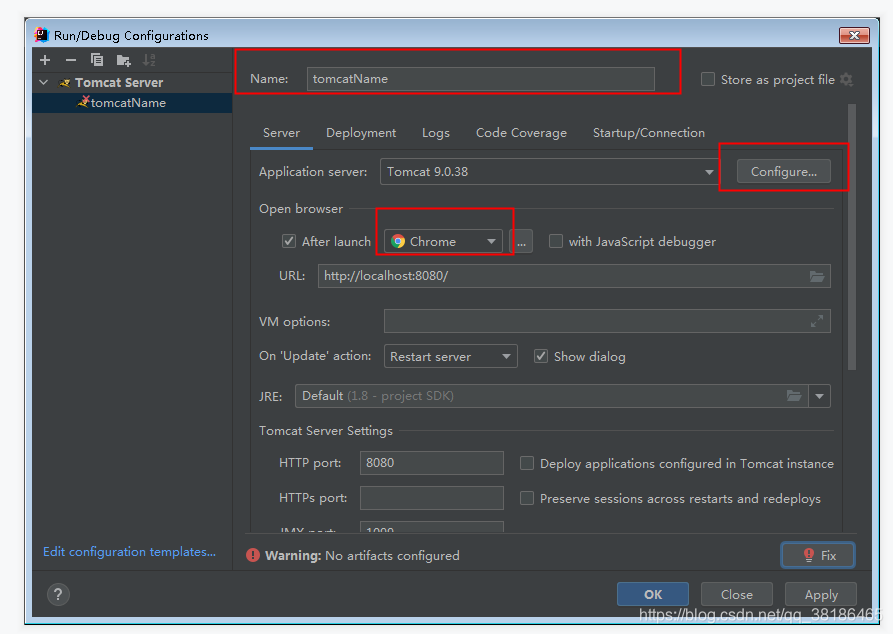Click the Apply button
The width and height of the screenshot is (893, 634).
point(821,594)
